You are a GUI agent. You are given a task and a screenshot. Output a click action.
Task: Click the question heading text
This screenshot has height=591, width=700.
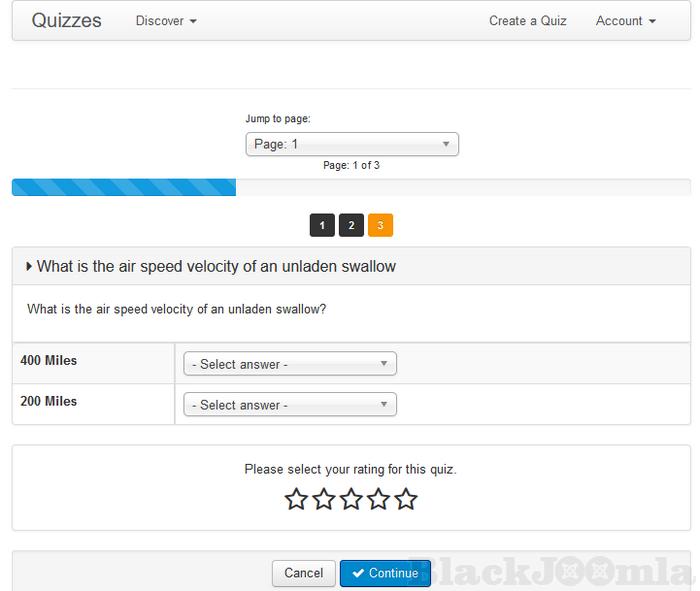coord(216,267)
